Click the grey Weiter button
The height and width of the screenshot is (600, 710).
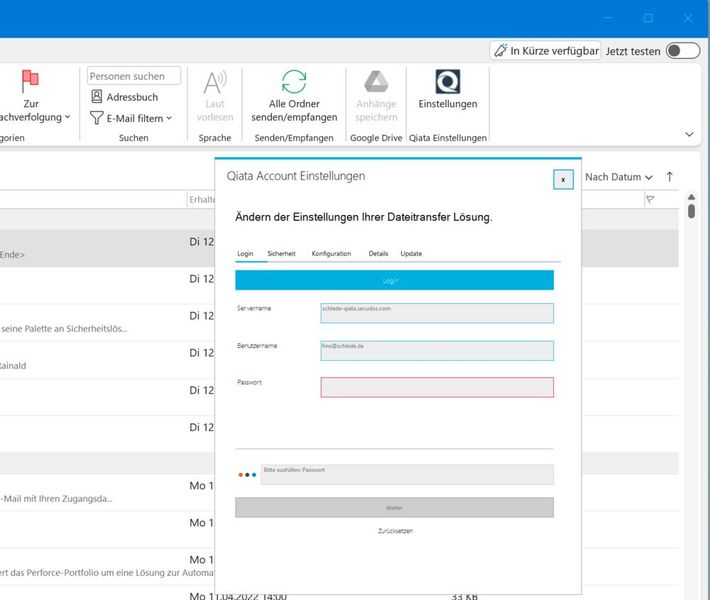(x=394, y=508)
